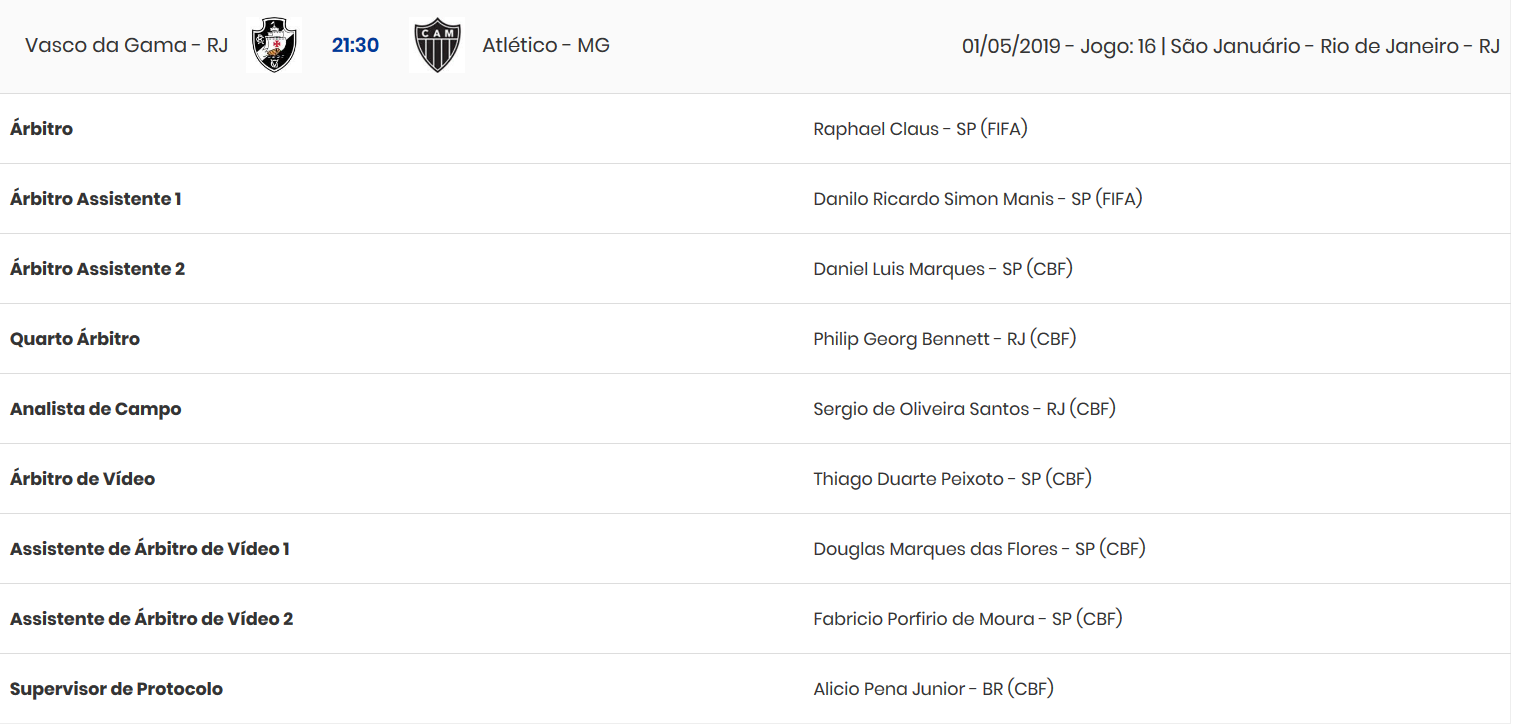Select Douglas Marques das Flores entry
1516x724 pixels.
coord(979,549)
